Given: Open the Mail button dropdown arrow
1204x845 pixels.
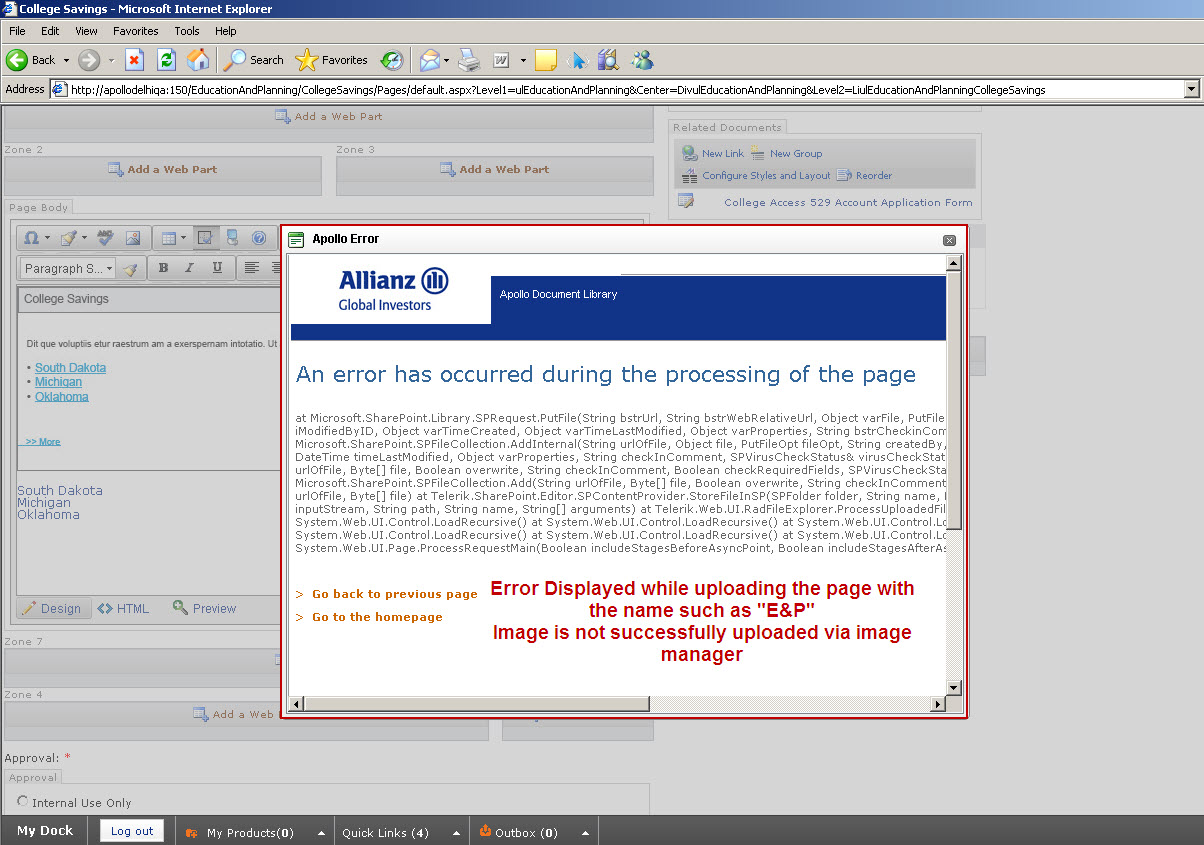Looking at the screenshot, I should click(x=447, y=60).
